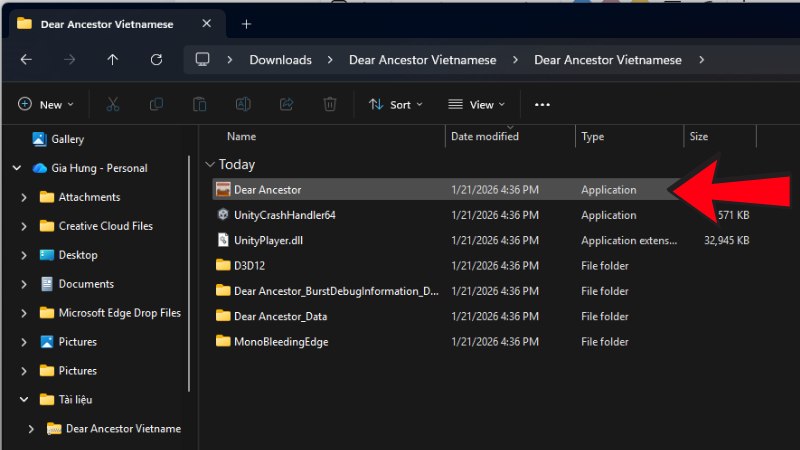Image resolution: width=800 pixels, height=450 pixels.
Task: Click the Rename icon in toolbar
Action: point(242,104)
